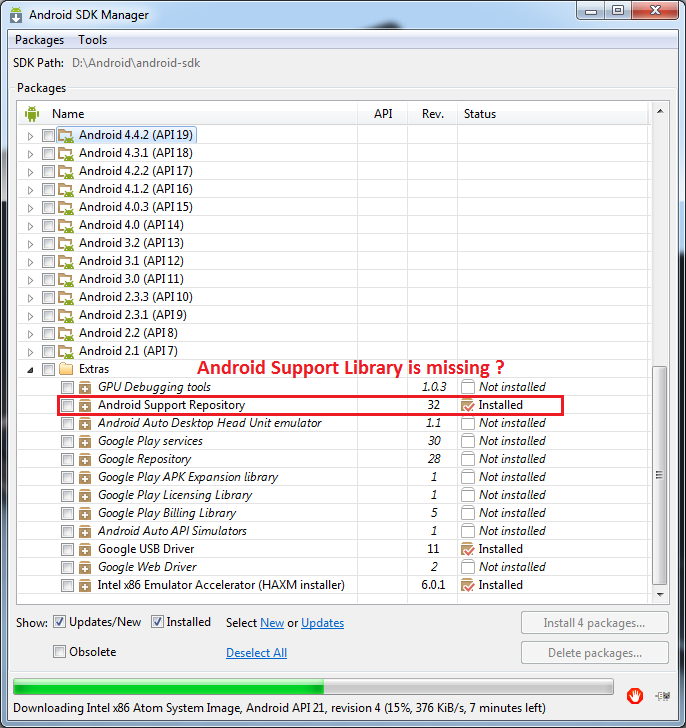Click the Android 4.1.2 (API 16) folder icon
This screenshot has height=728, width=686.
click(65, 189)
